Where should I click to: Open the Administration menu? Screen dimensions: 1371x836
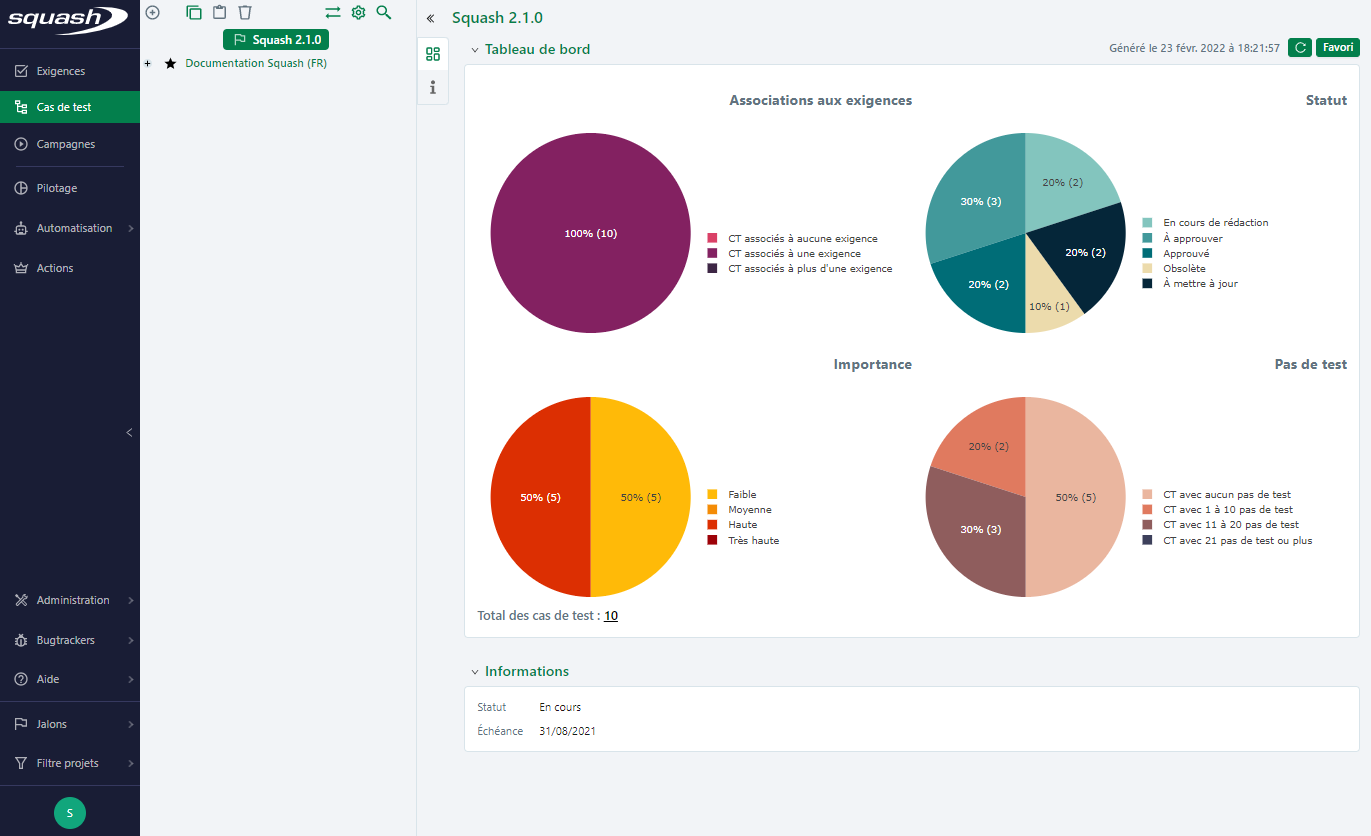coord(73,600)
